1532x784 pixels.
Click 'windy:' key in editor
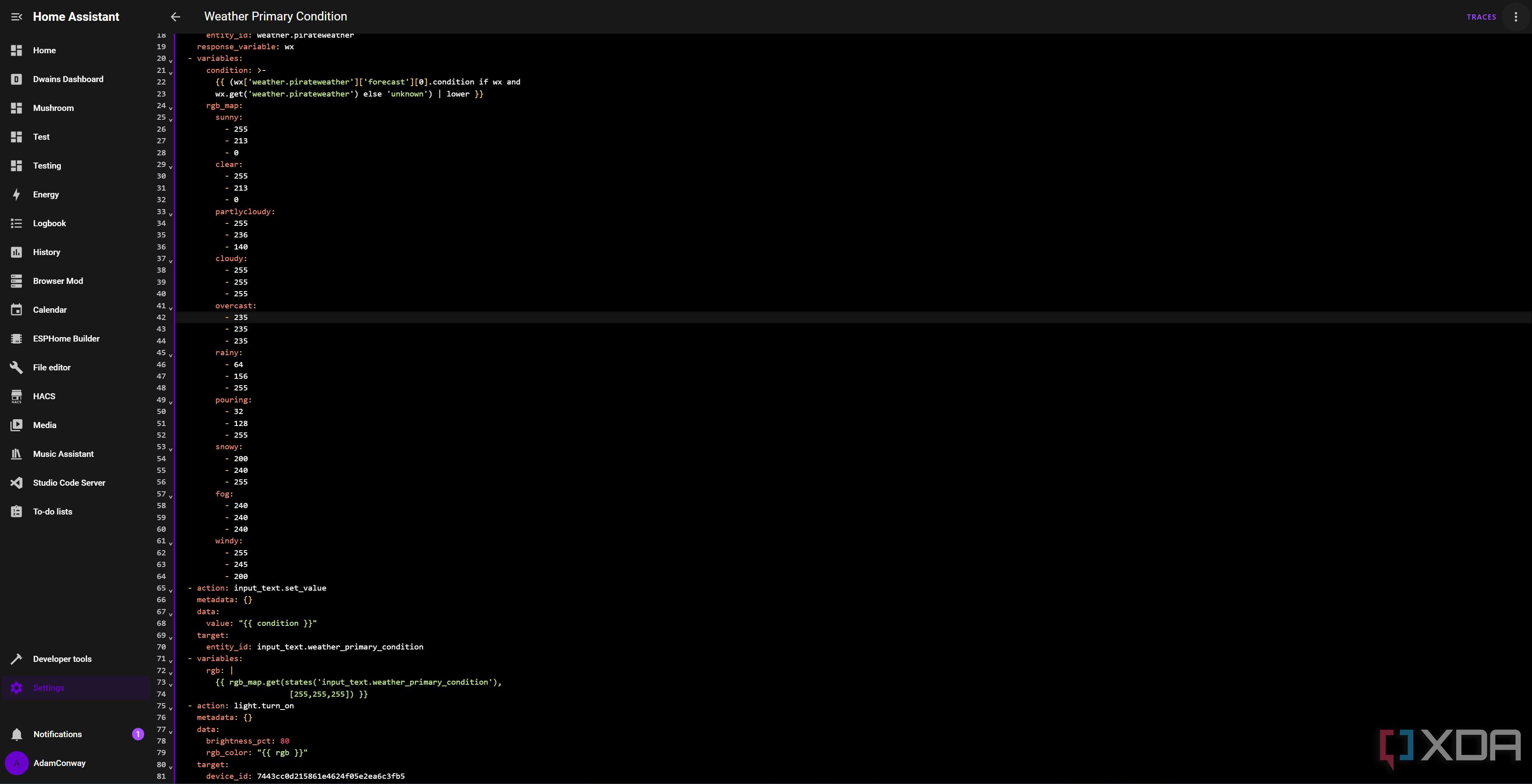[229, 541]
